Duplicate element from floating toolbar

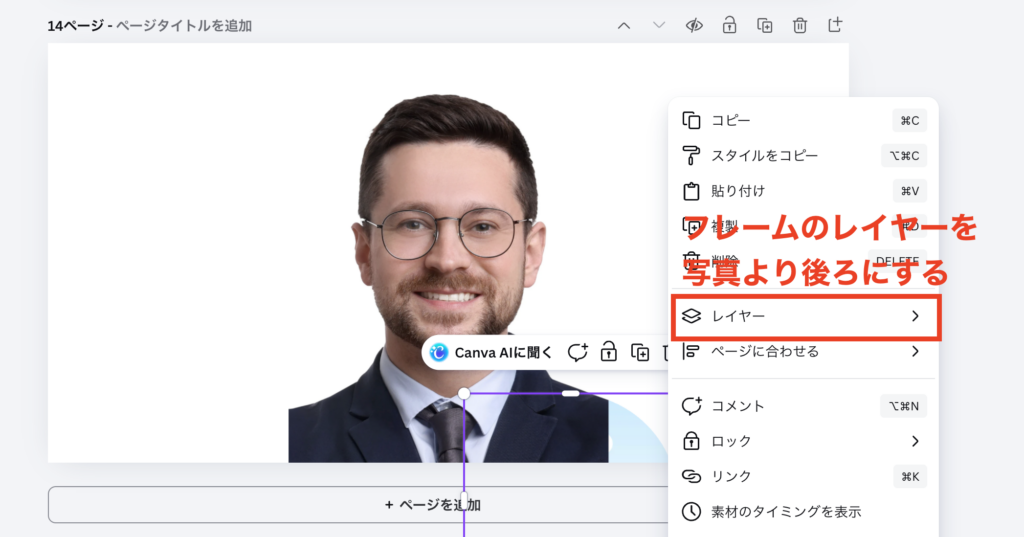pos(640,352)
